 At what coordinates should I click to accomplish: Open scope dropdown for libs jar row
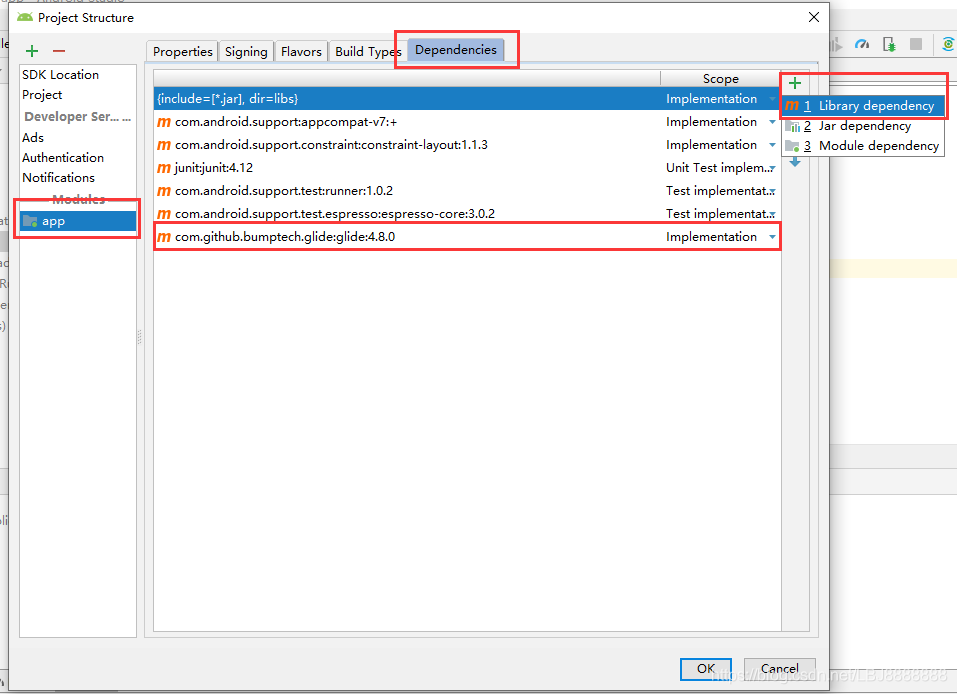(x=772, y=99)
